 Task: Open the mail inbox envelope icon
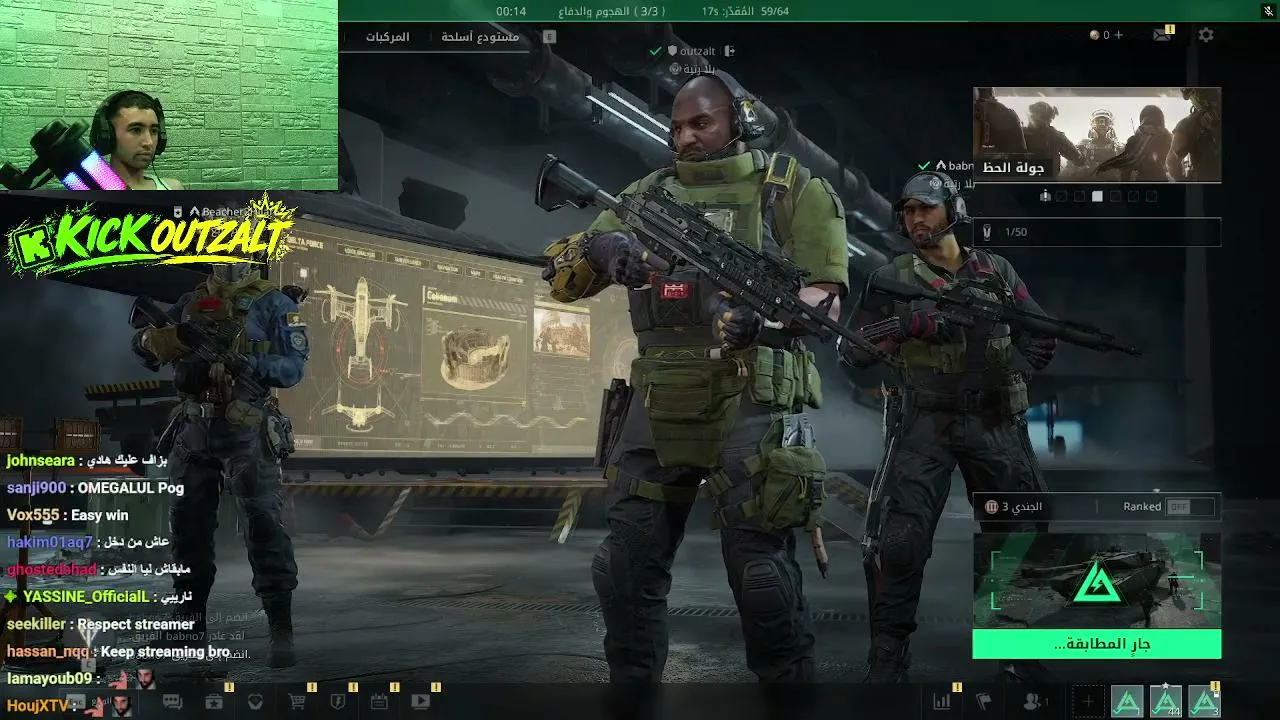1161,35
